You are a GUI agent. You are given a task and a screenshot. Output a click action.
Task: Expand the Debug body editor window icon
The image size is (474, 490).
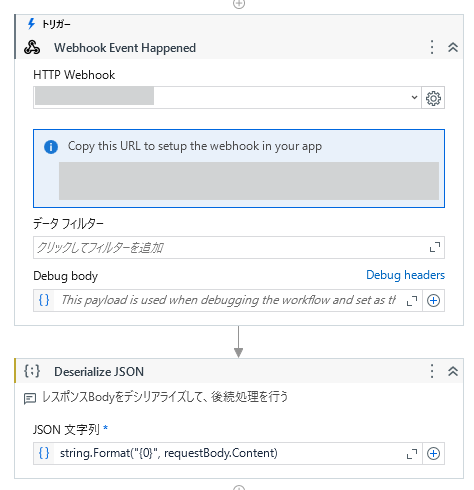[x=412, y=301]
